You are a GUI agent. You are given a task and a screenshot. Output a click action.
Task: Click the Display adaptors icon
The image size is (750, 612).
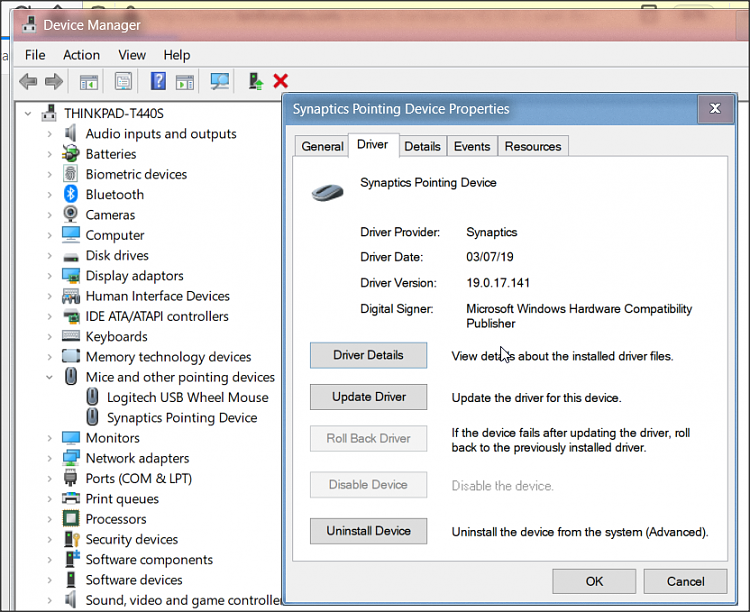point(71,276)
